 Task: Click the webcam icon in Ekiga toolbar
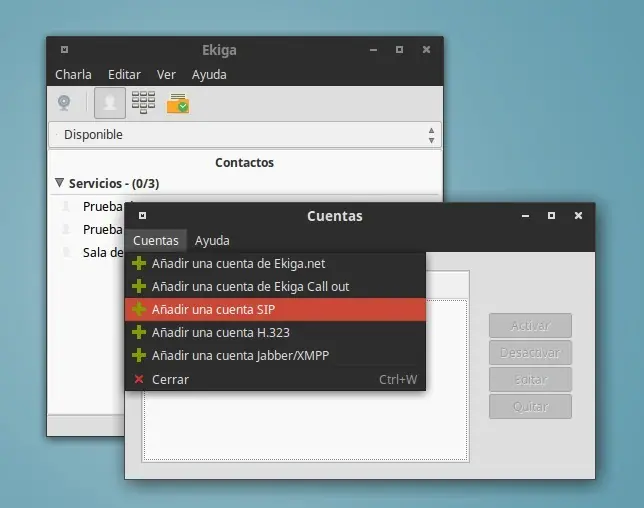coord(64,103)
